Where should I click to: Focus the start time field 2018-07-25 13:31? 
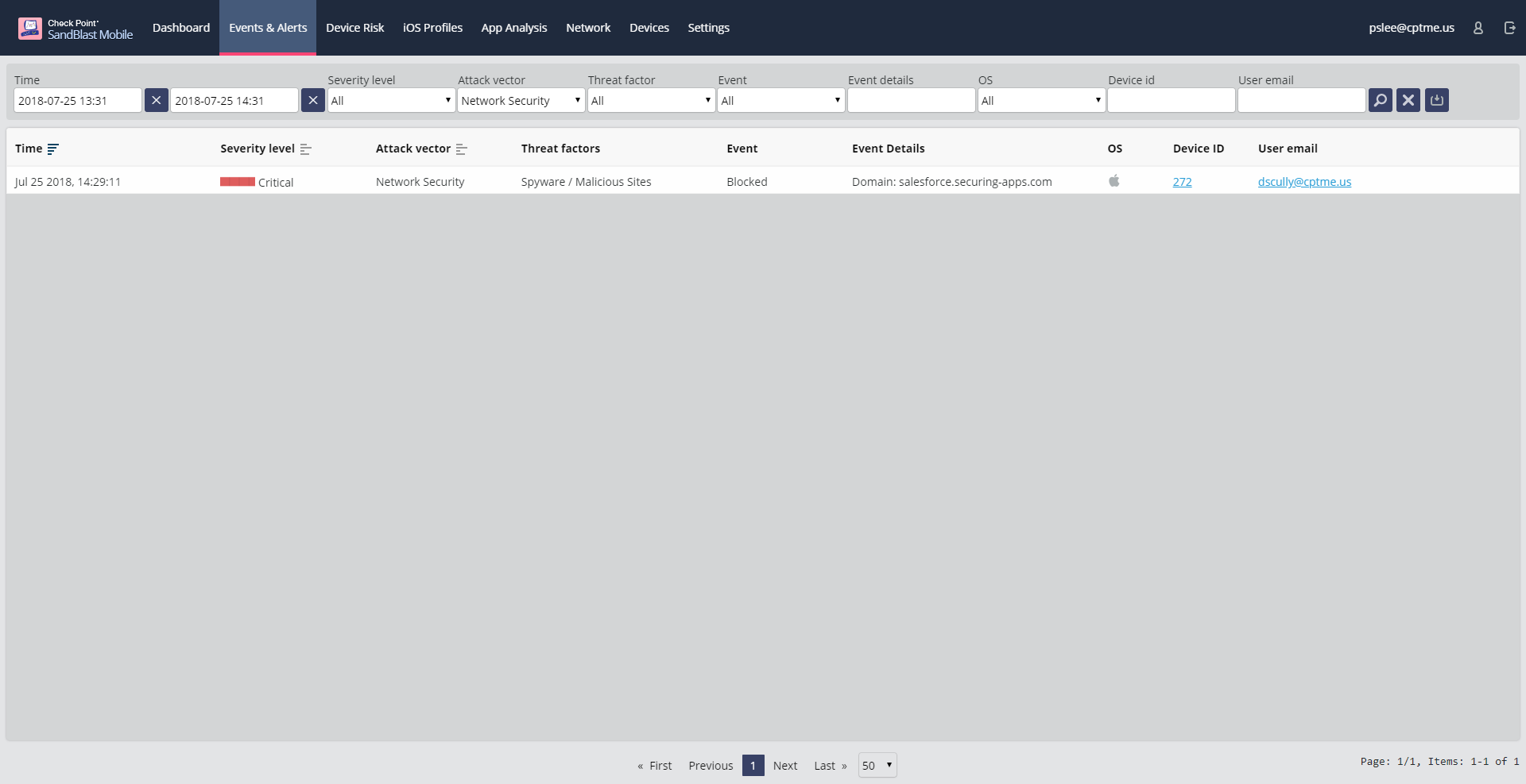(x=78, y=100)
